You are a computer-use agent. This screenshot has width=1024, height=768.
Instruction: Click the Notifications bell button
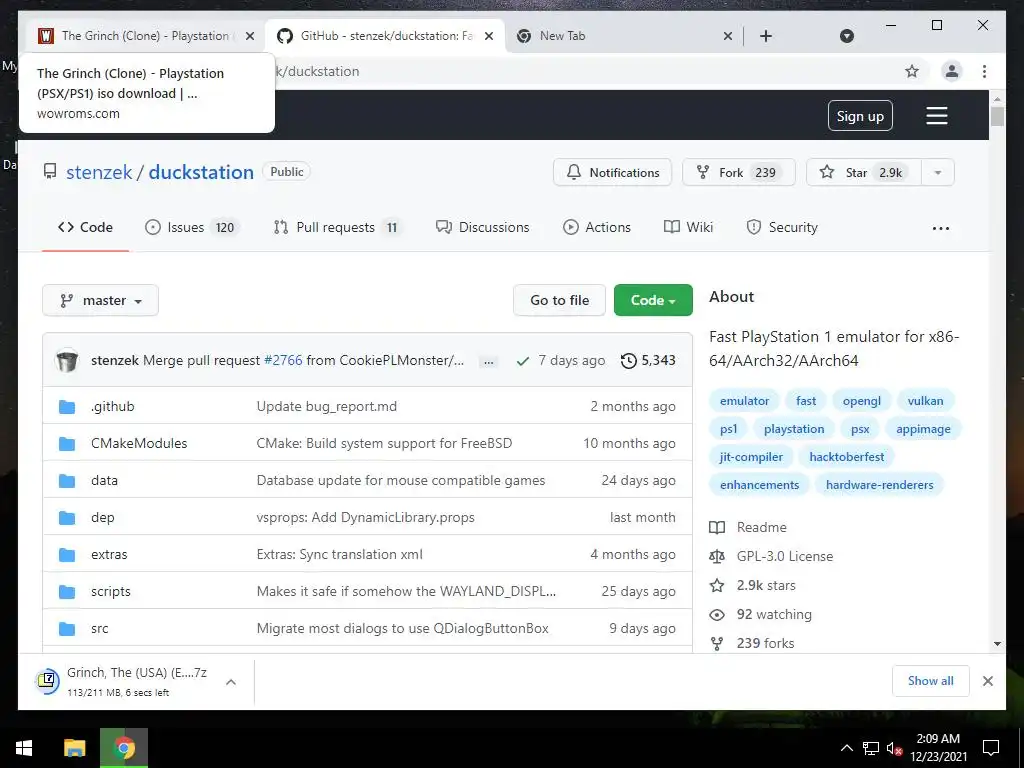pyautogui.click(x=613, y=172)
